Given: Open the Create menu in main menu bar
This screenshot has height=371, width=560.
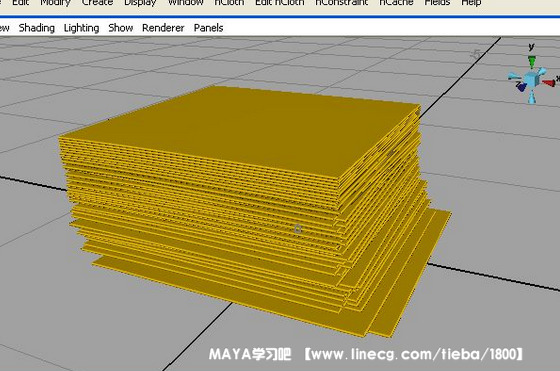Looking at the screenshot, I should tap(97, 3).
